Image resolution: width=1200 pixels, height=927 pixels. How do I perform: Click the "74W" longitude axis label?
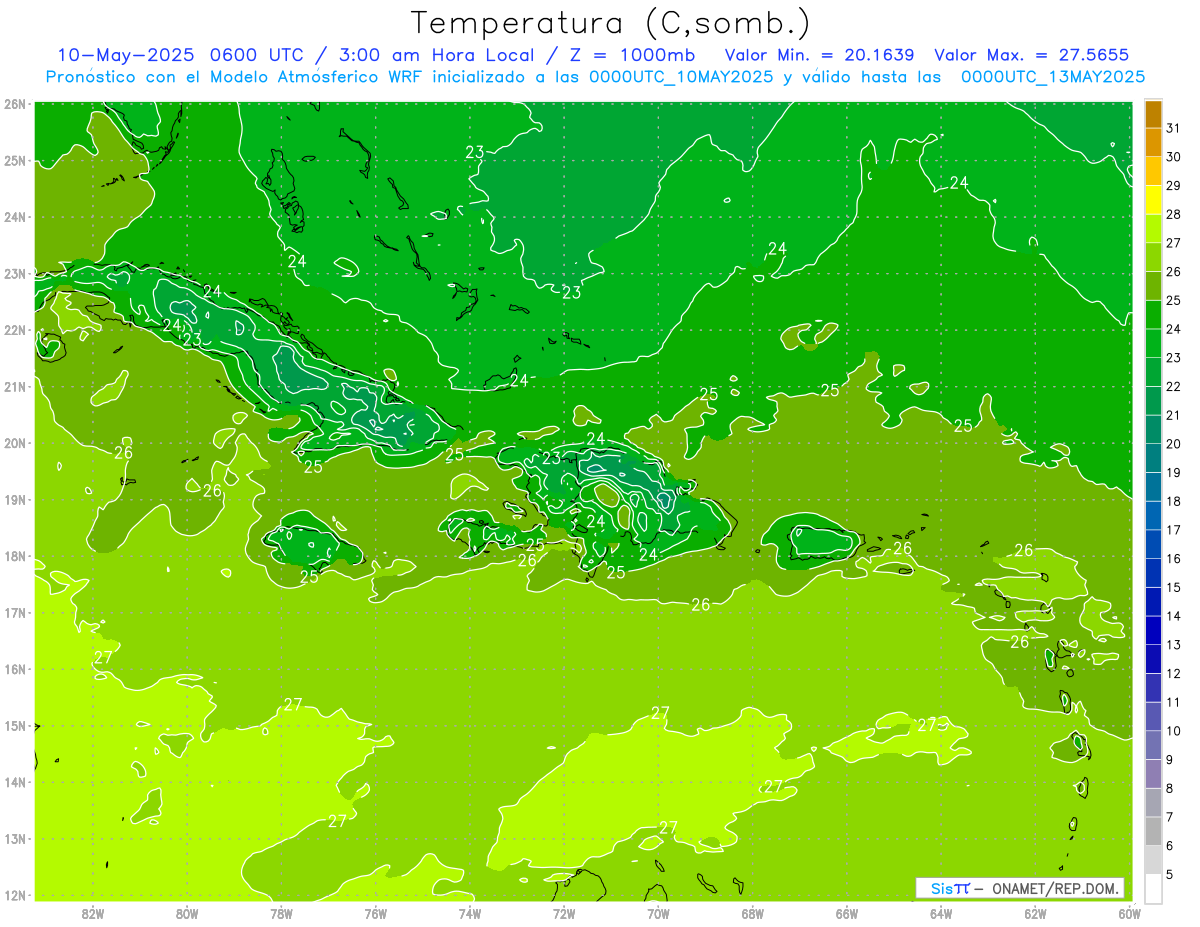pos(469,912)
